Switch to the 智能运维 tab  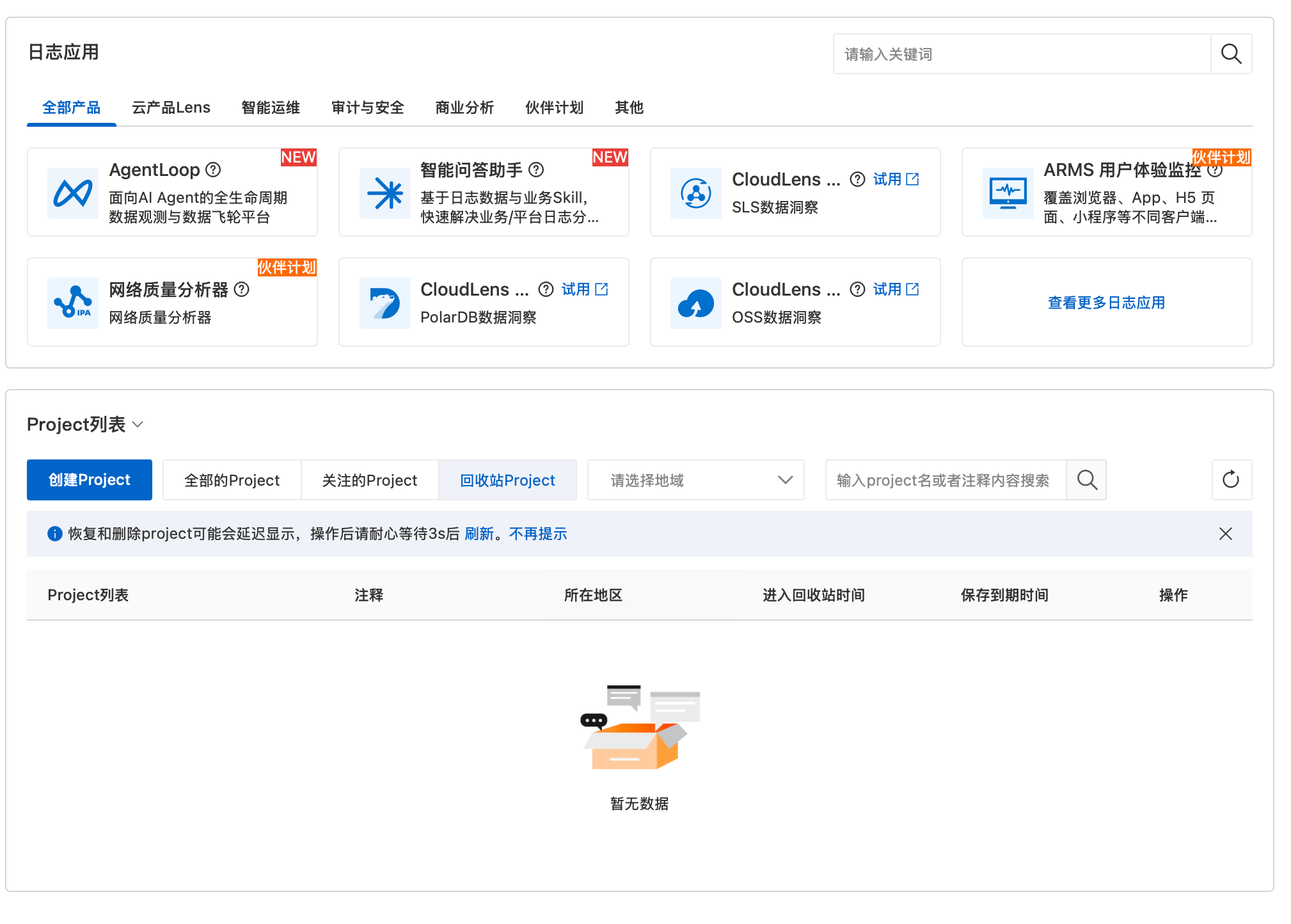[270, 108]
